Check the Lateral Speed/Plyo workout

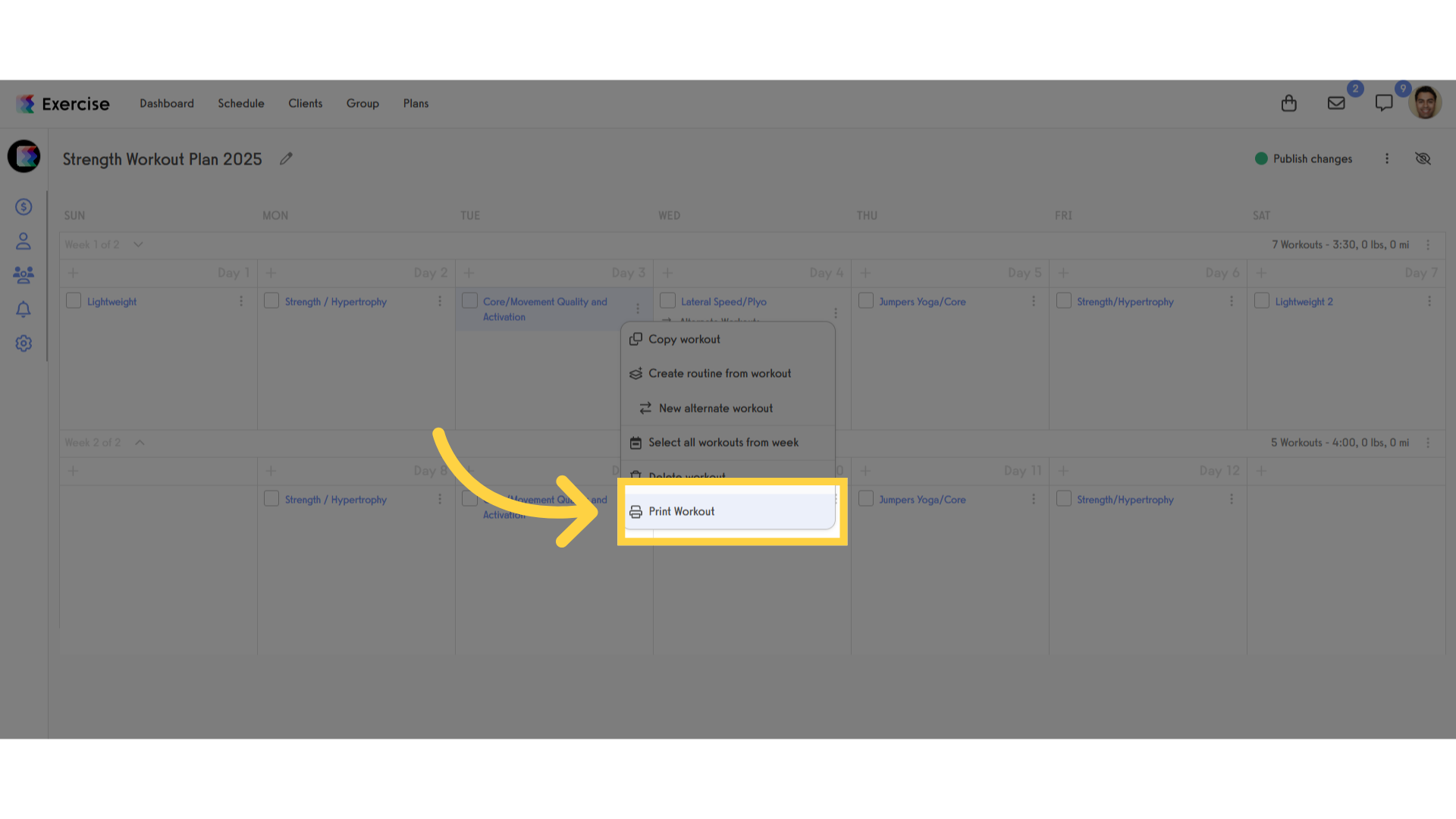point(667,301)
